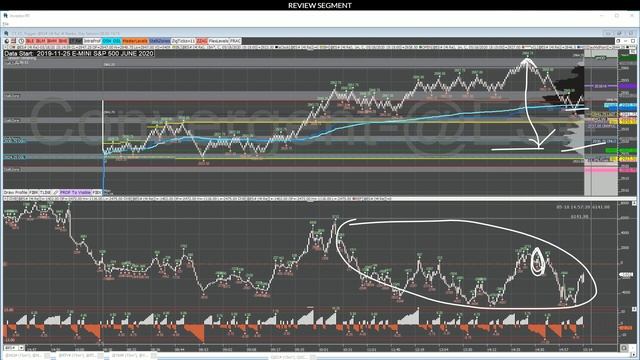
Task: Click the clock icon in study toolbar
Action: click(x=21, y=41)
